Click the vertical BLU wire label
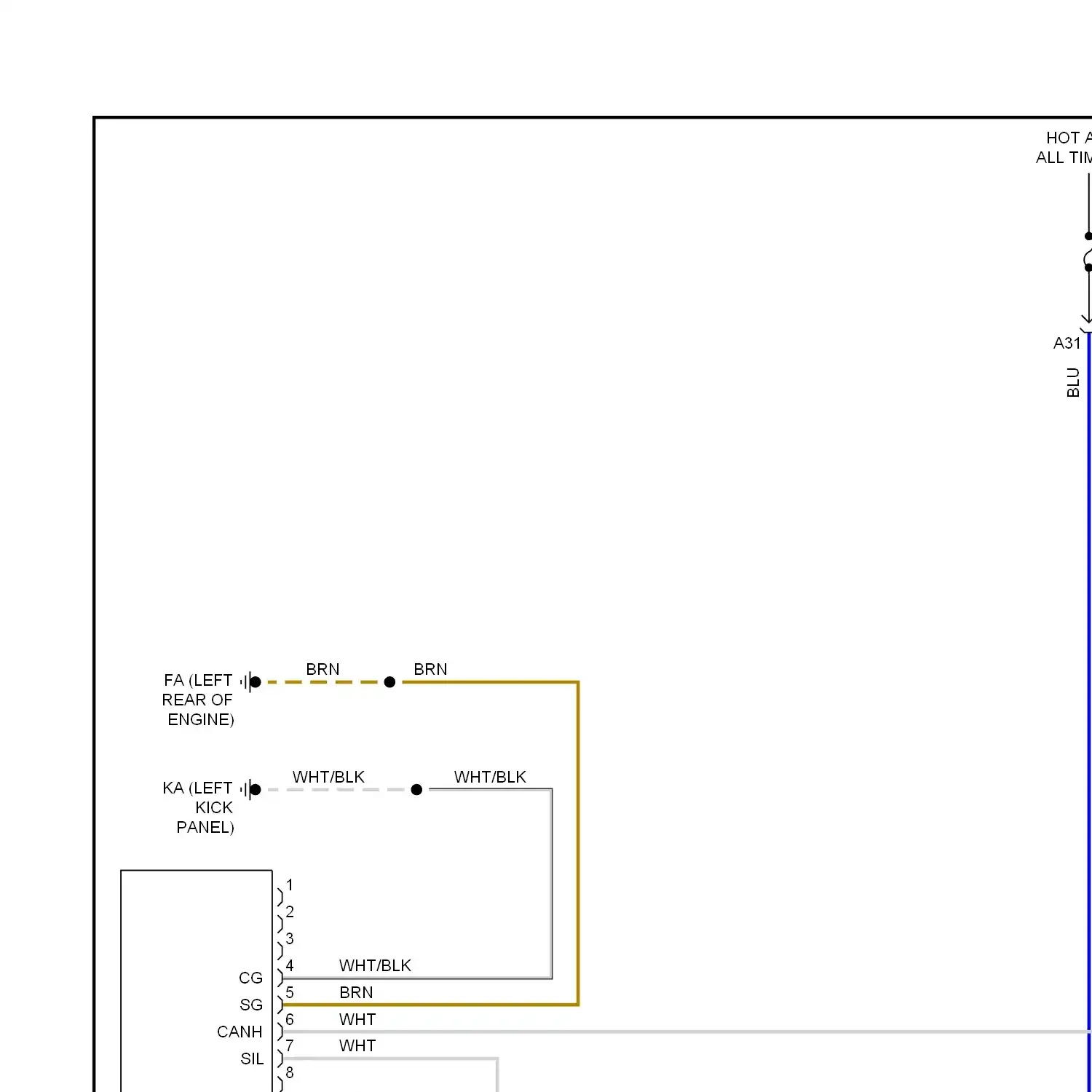Viewport: 1092px width, 1092px height. click(1073, 382)
